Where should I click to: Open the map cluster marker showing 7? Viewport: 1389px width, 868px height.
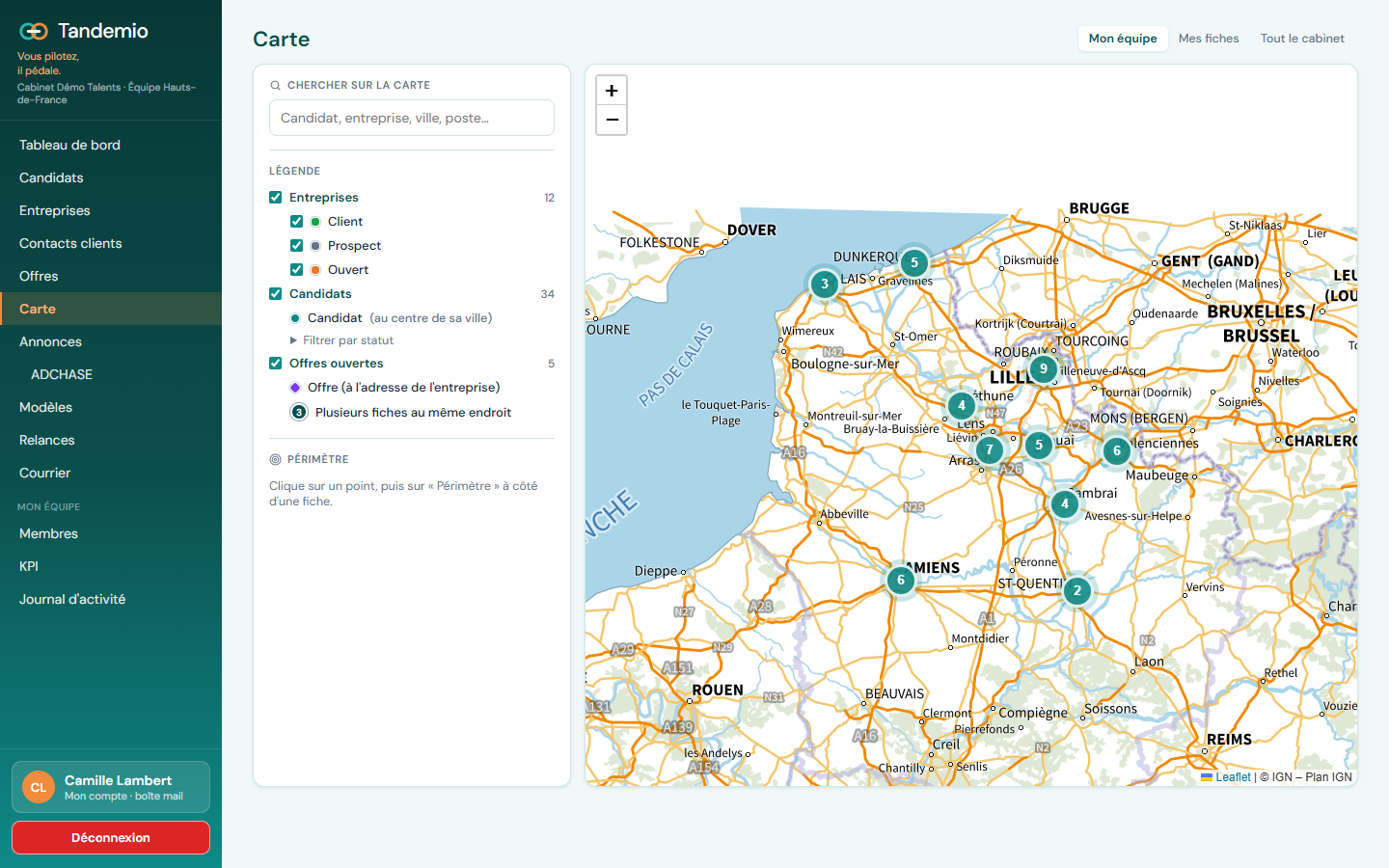[x=989, y=449]
